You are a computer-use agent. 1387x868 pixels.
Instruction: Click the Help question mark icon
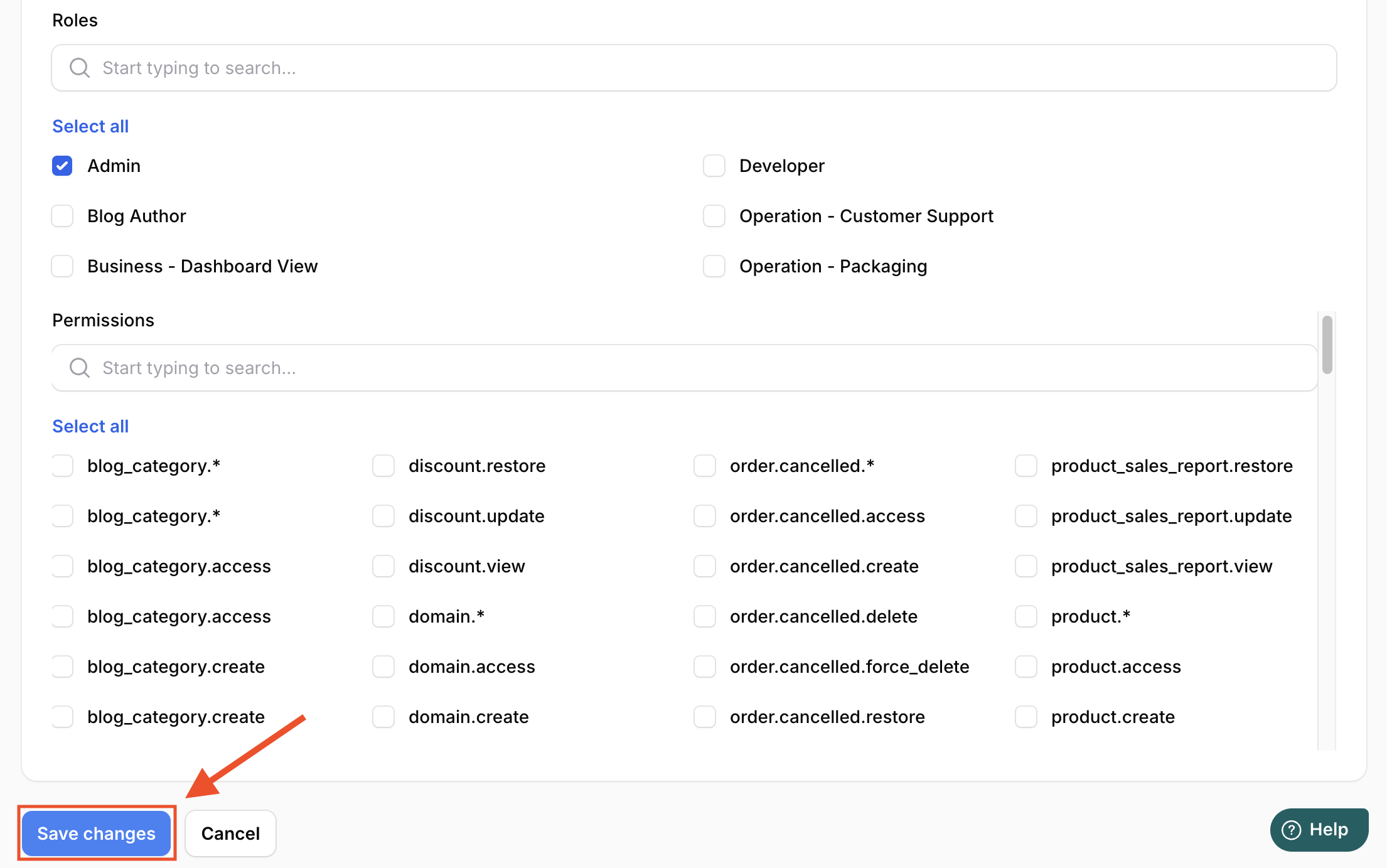(x=1292, y=830)
